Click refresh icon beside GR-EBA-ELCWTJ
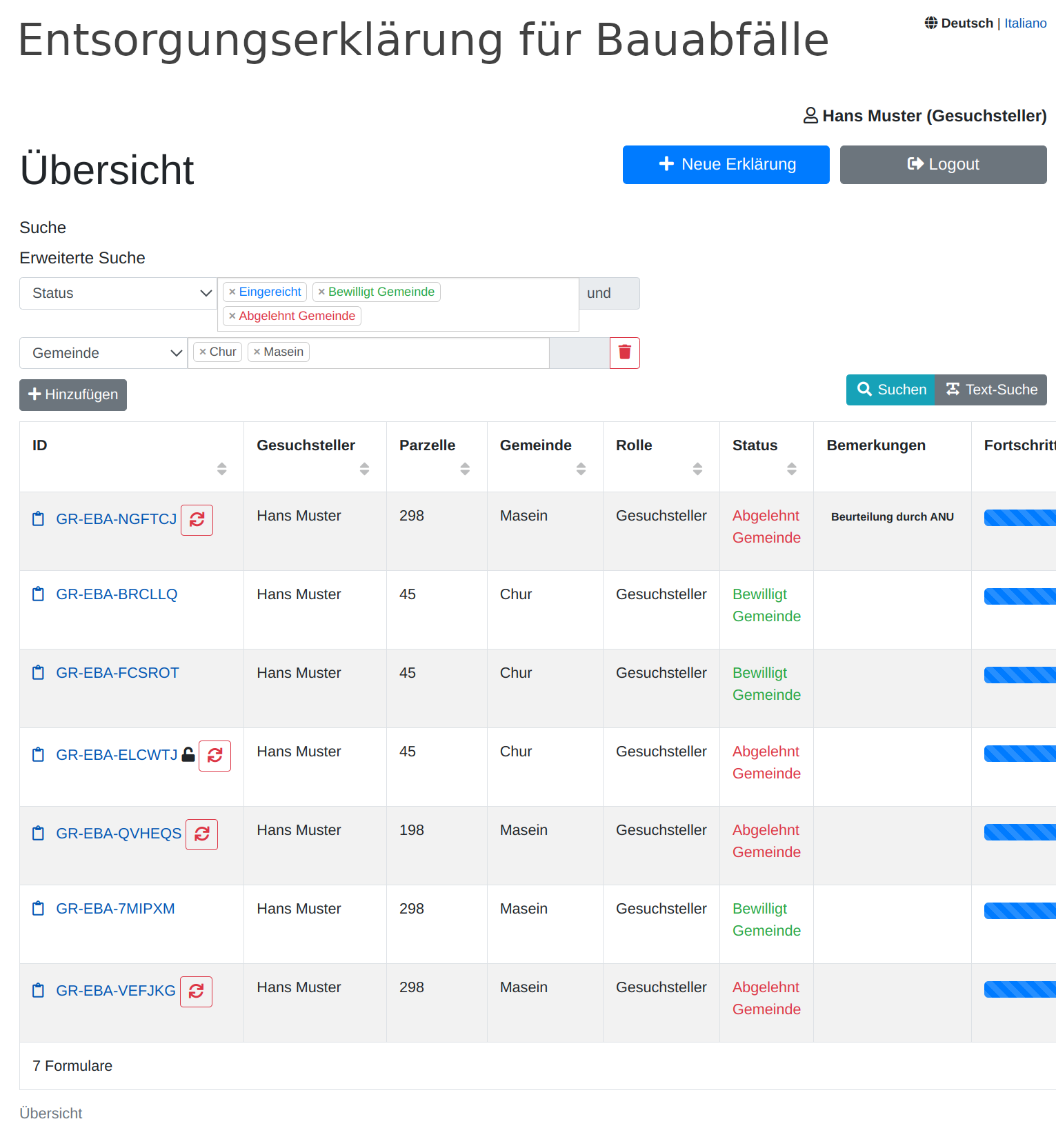Viewport: 1056px width, 1148px height. 215,756
